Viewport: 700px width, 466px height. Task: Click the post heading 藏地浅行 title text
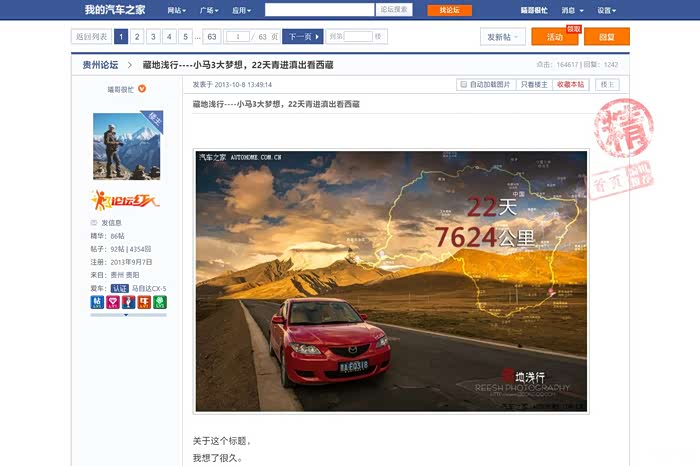point(276,104)
